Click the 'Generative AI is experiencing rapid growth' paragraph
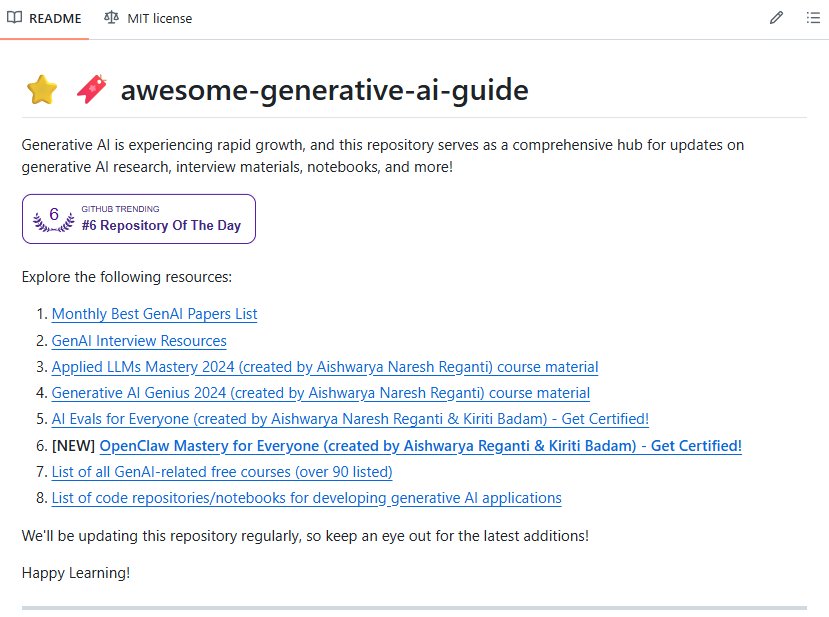The height and width of the screenshot is (617, 829). pyautogui.click(x=383, y=156)
